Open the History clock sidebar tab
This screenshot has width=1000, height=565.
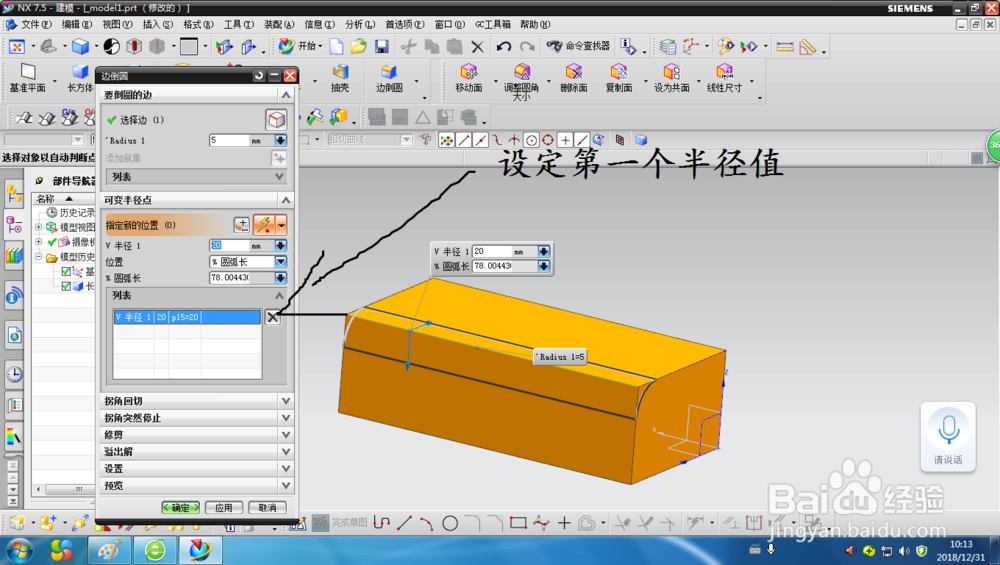[x=14, y=374]
